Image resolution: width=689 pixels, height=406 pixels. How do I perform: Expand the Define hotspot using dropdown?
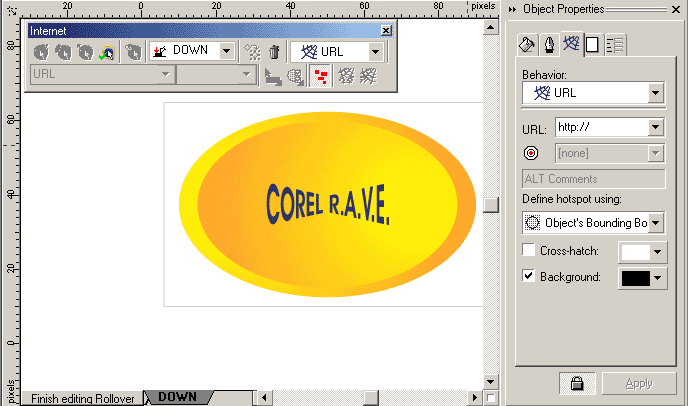(x=656, y=222)
